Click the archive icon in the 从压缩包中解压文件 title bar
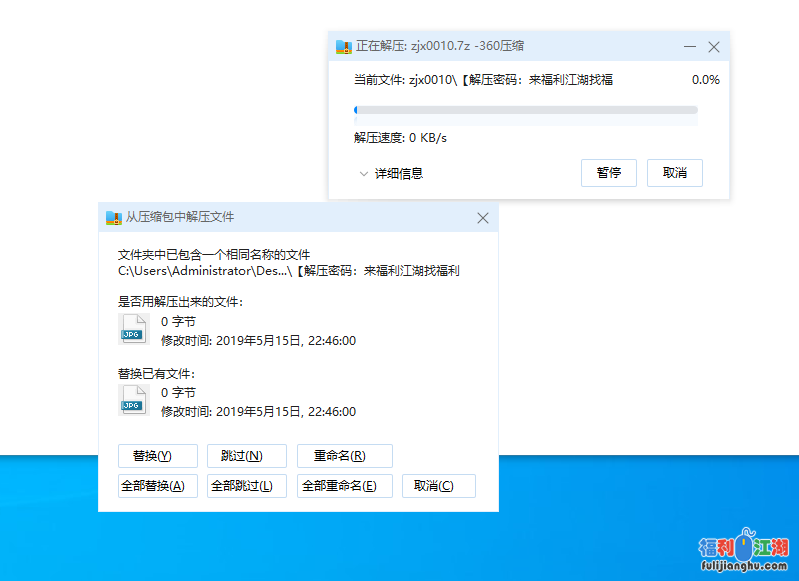This screenshot has width=799, height=581. coord(113,217)
